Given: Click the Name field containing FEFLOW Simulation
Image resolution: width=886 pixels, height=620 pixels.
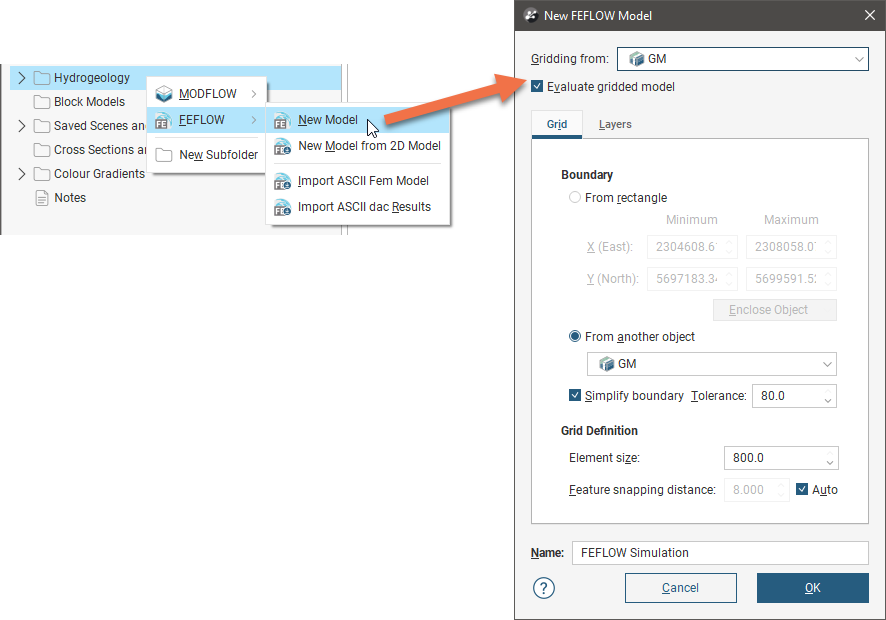Looking at the screenshot, I should pos(718,553).
